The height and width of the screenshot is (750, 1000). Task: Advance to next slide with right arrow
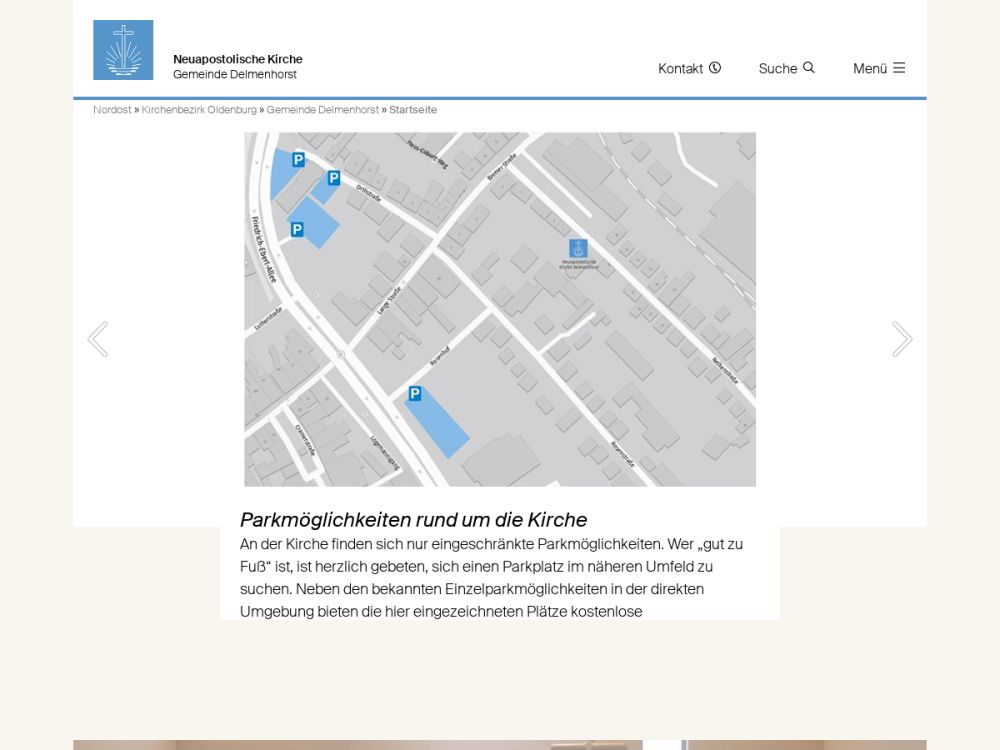tap(902, 339)
